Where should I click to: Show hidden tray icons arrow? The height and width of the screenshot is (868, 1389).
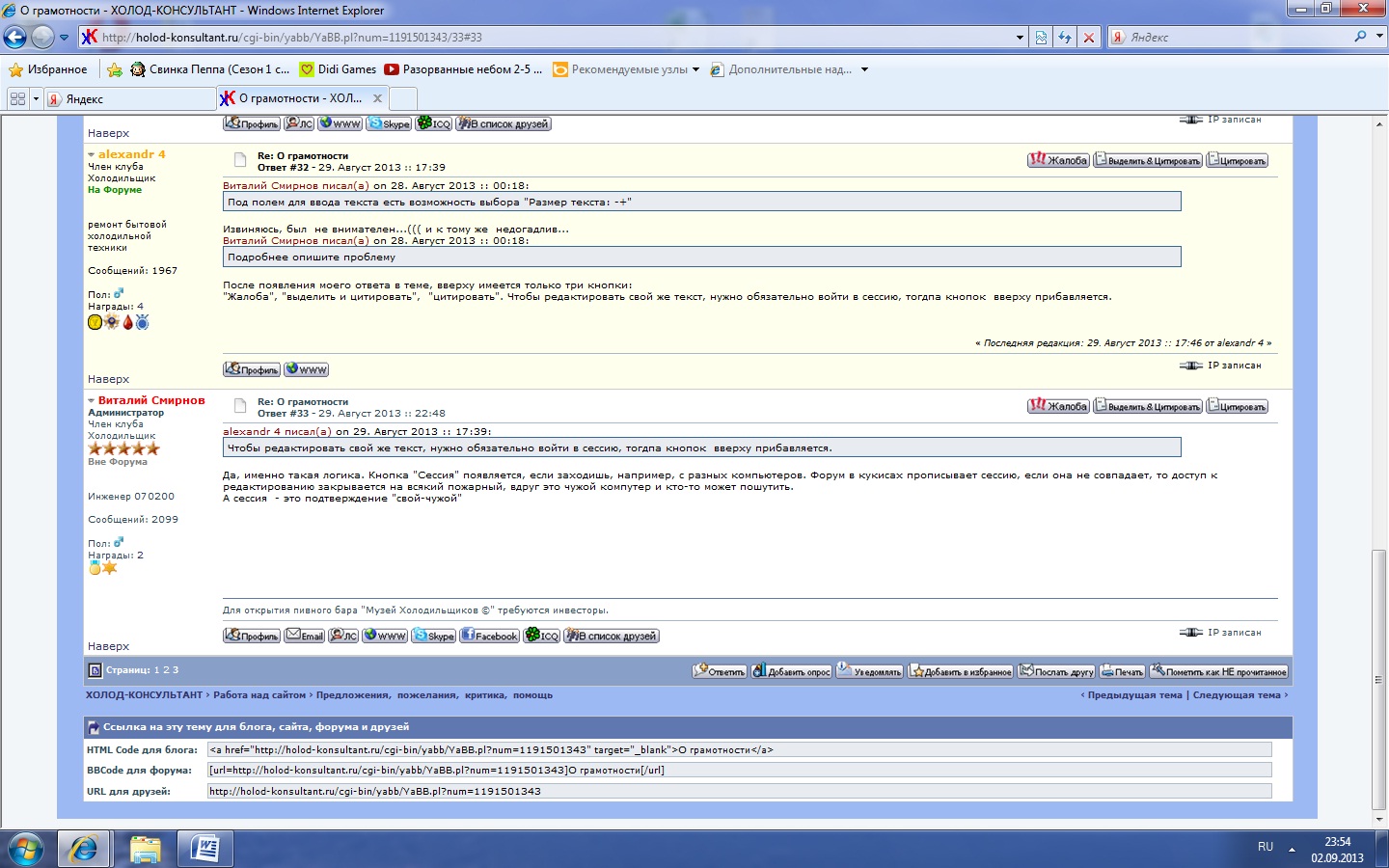pos(1292,850)
